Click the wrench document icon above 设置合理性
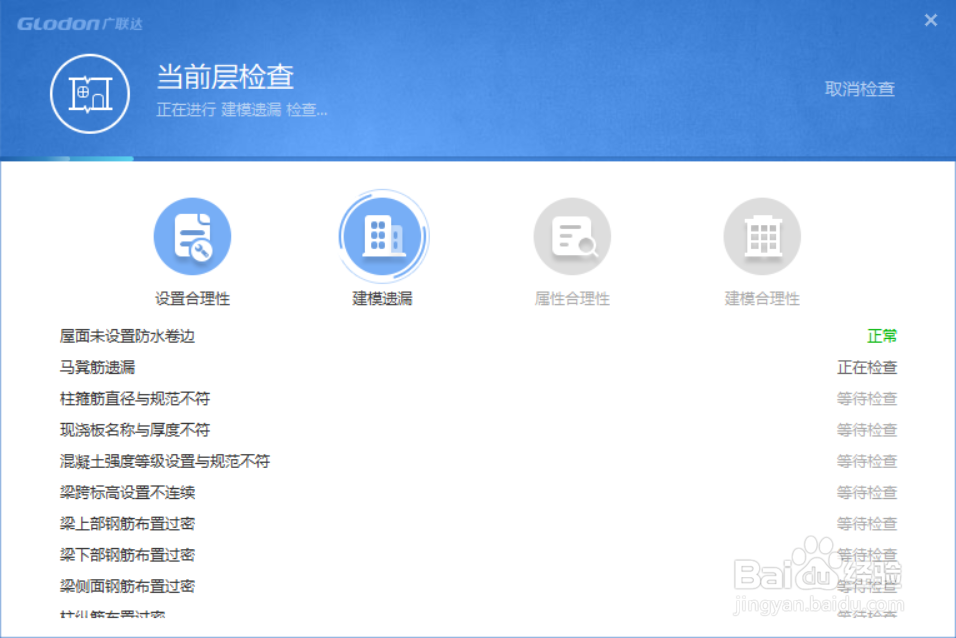Image resolution: width=956 pixels, height=638 pixels. pyautogui.click(x=193, y=235)
